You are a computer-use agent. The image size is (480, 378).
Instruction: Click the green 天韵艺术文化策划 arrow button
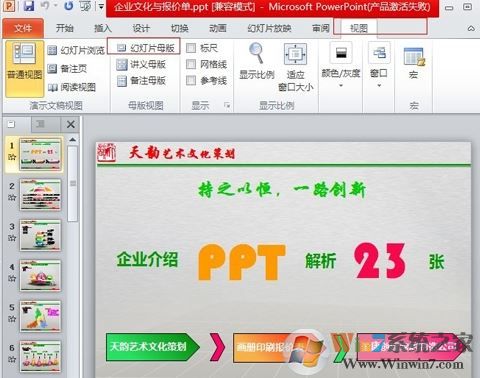(x=153, y=347)
